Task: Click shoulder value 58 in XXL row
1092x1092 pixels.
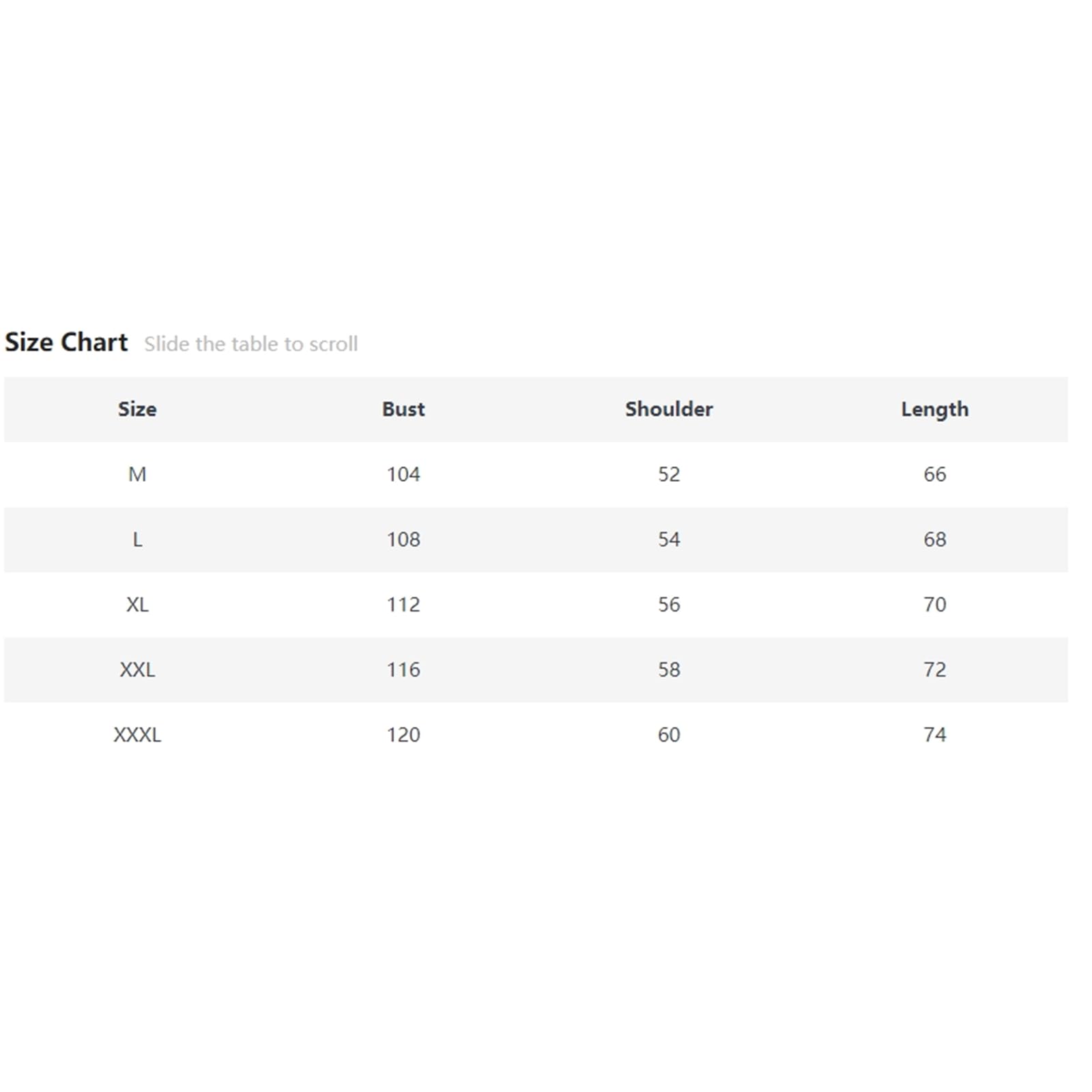Action: 669,670
